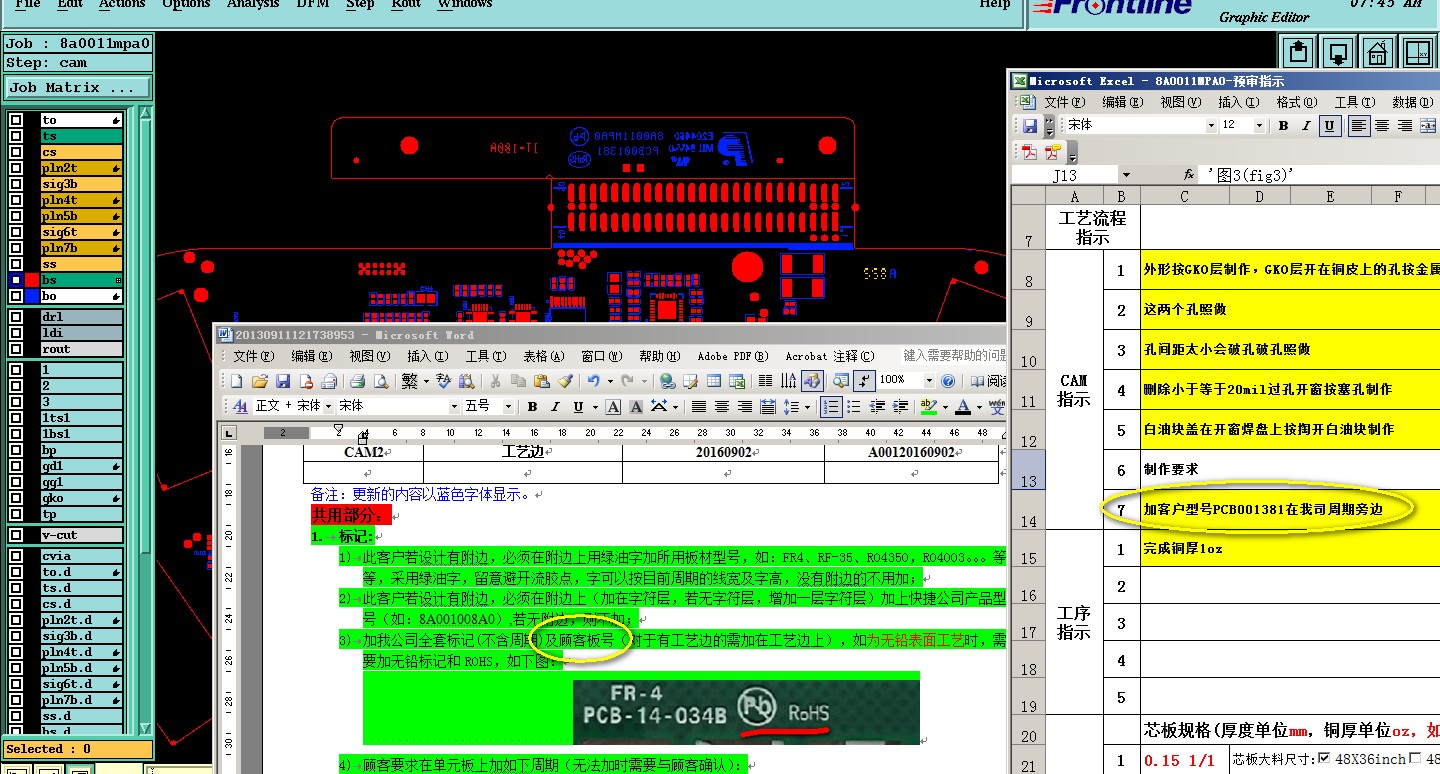Toggle the checkbox for layer bo
Viewport: 1440px width, 774px height.
click(16, 296)
